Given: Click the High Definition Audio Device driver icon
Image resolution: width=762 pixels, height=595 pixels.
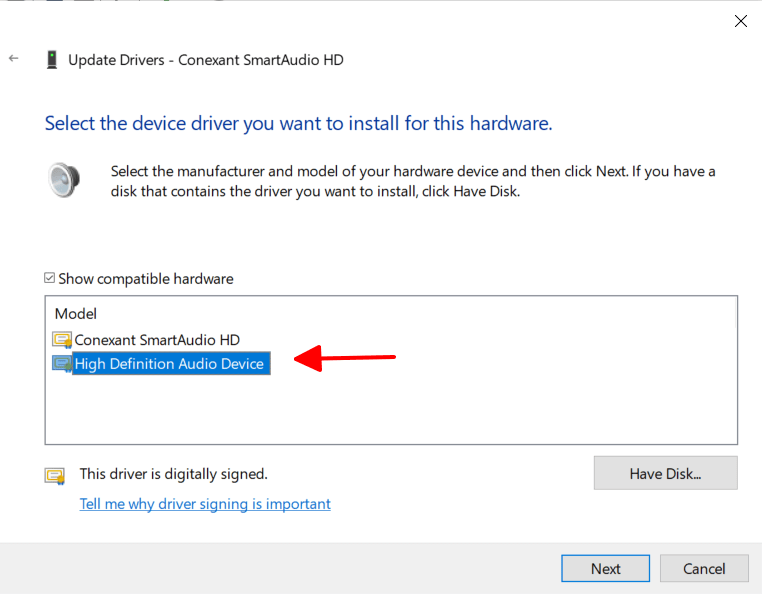Looking at the screenshot, I should tap(62, 364).
